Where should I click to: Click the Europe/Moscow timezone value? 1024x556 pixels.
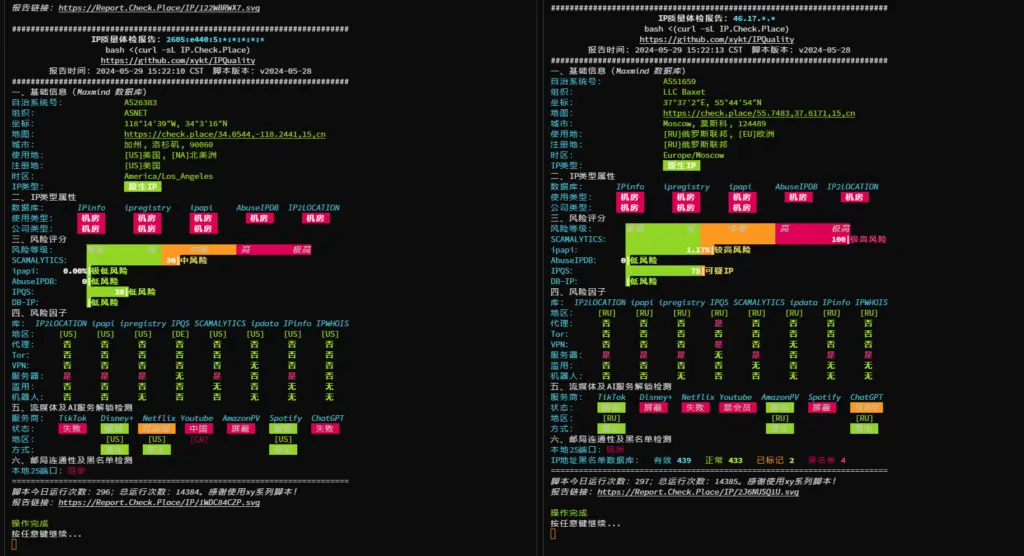tap(693, 155)
